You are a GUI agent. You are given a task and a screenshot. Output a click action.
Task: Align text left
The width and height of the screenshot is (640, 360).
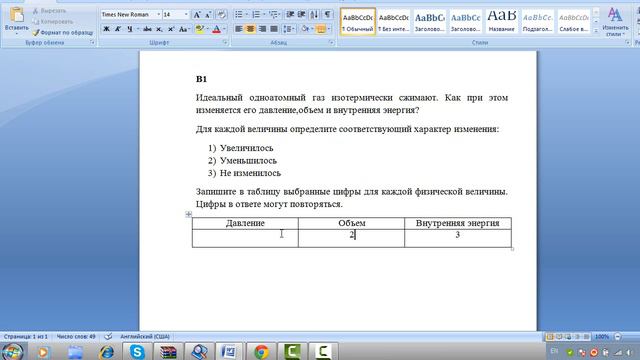[239, 29]
